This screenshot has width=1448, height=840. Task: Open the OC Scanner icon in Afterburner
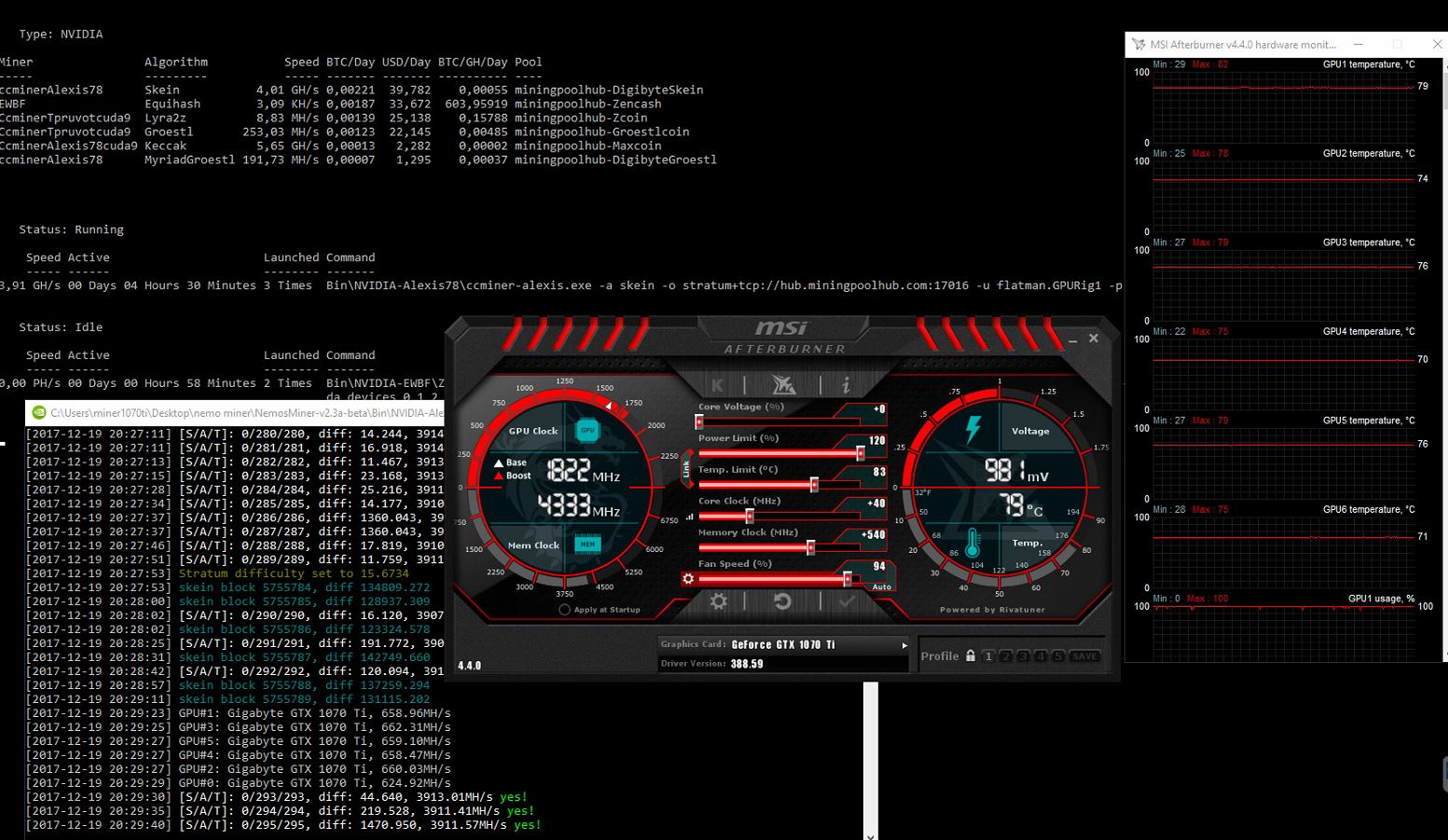783,384
